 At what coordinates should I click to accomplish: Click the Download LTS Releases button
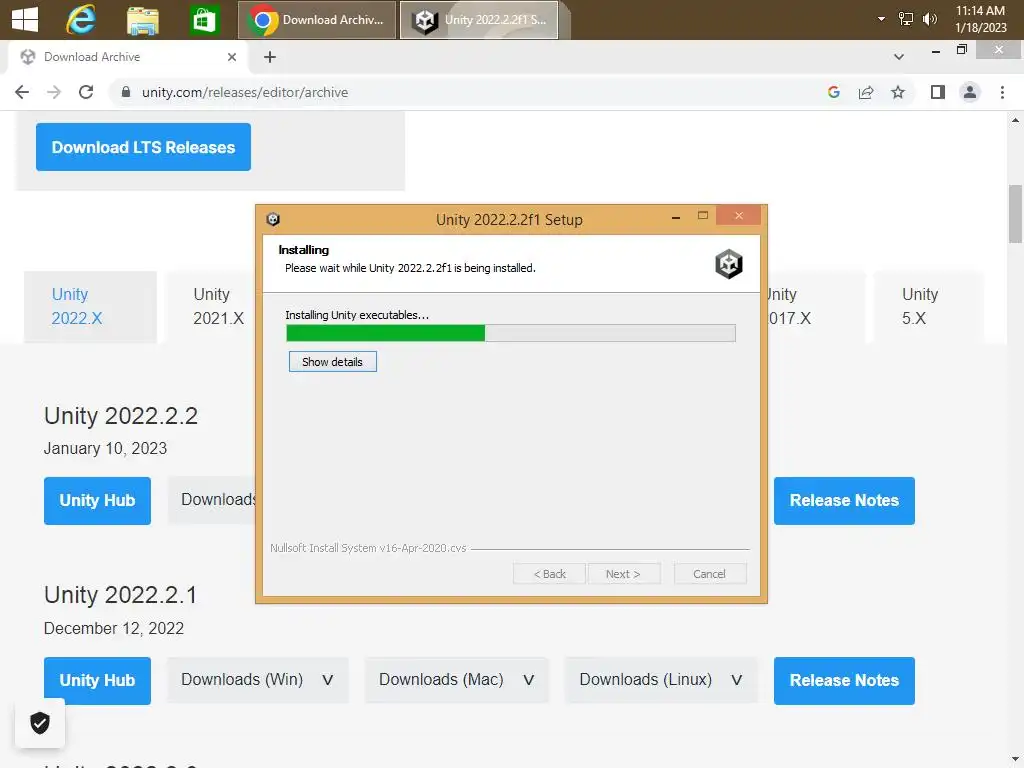[143, 147]
